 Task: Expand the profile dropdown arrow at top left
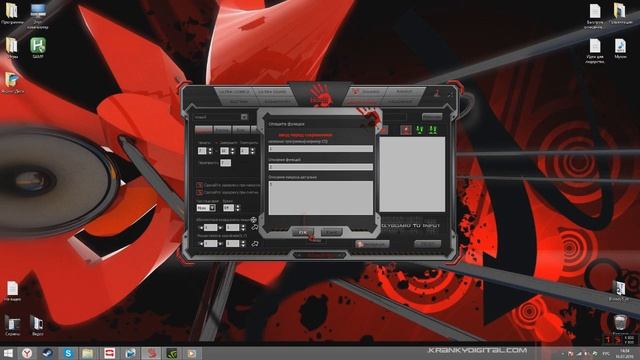click(244, 117)
